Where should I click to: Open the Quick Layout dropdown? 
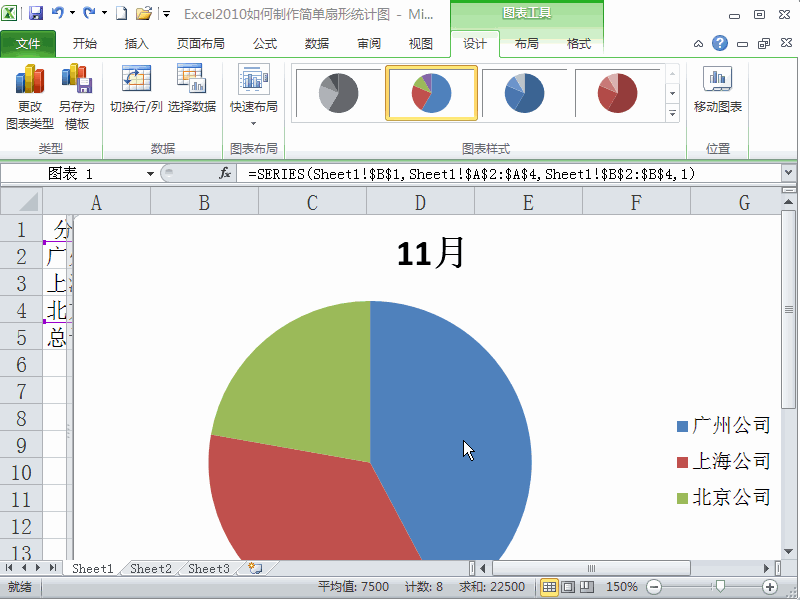[x=256, y=95]
